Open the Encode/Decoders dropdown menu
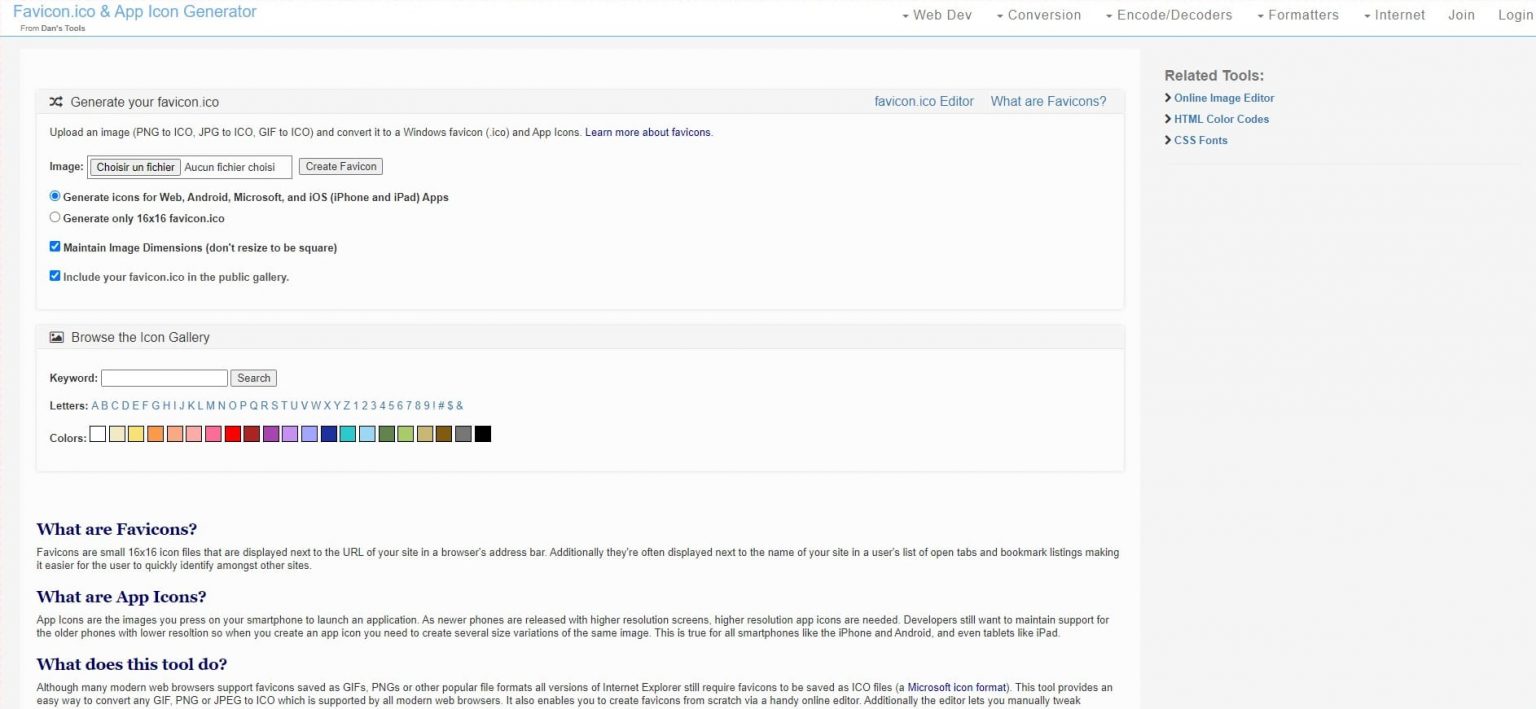The height and width of the screenshot is (709, 1536). coord(1168,15)
